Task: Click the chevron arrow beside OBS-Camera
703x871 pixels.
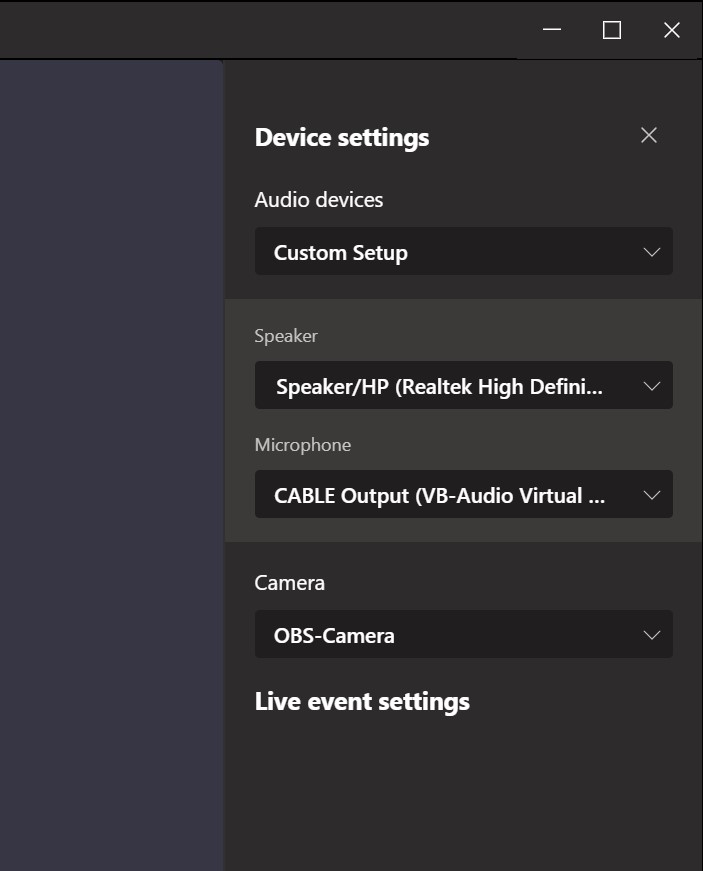Action: coord(651,635)
